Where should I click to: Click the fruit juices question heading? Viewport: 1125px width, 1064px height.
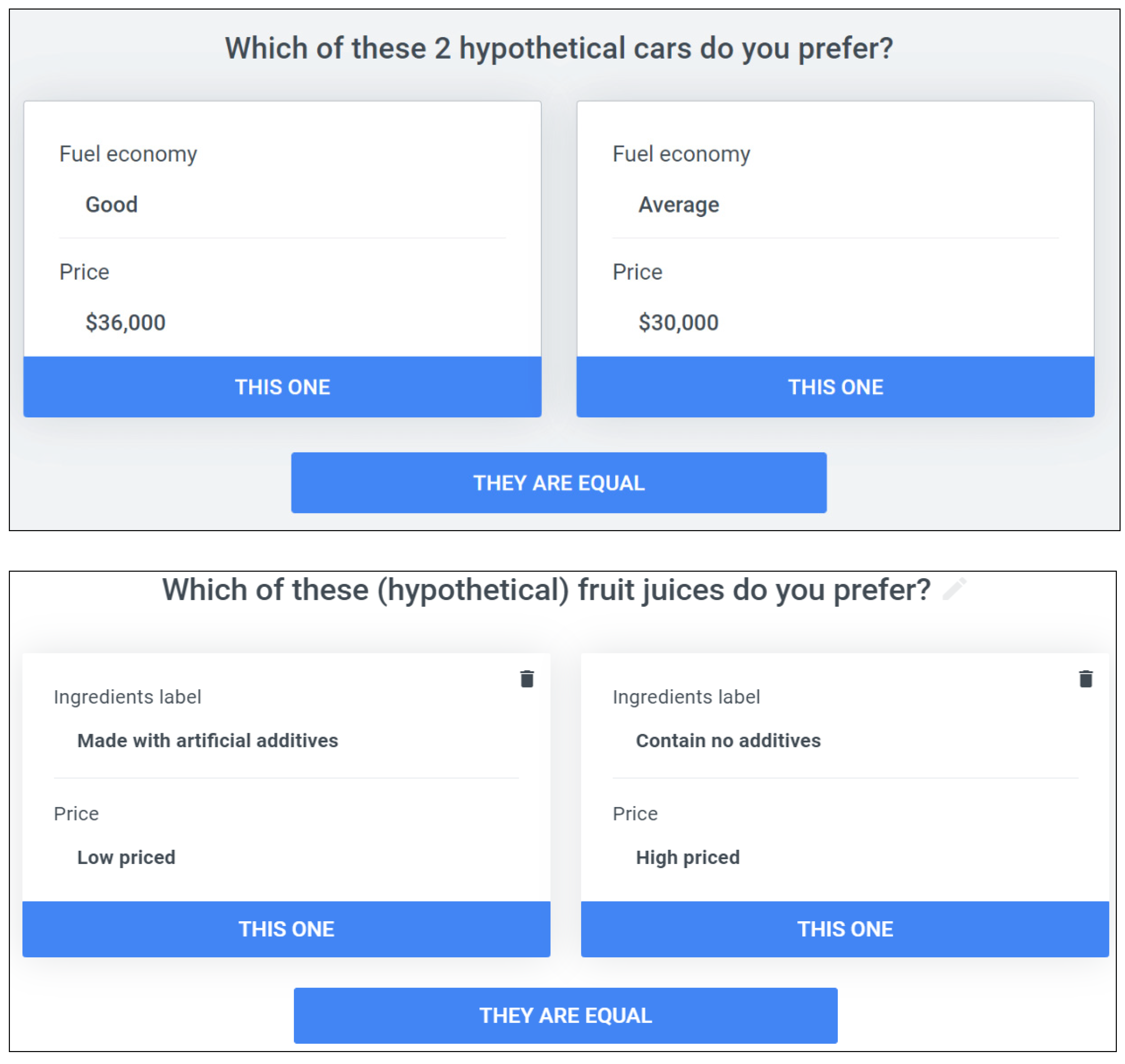(x=546, y=590)
